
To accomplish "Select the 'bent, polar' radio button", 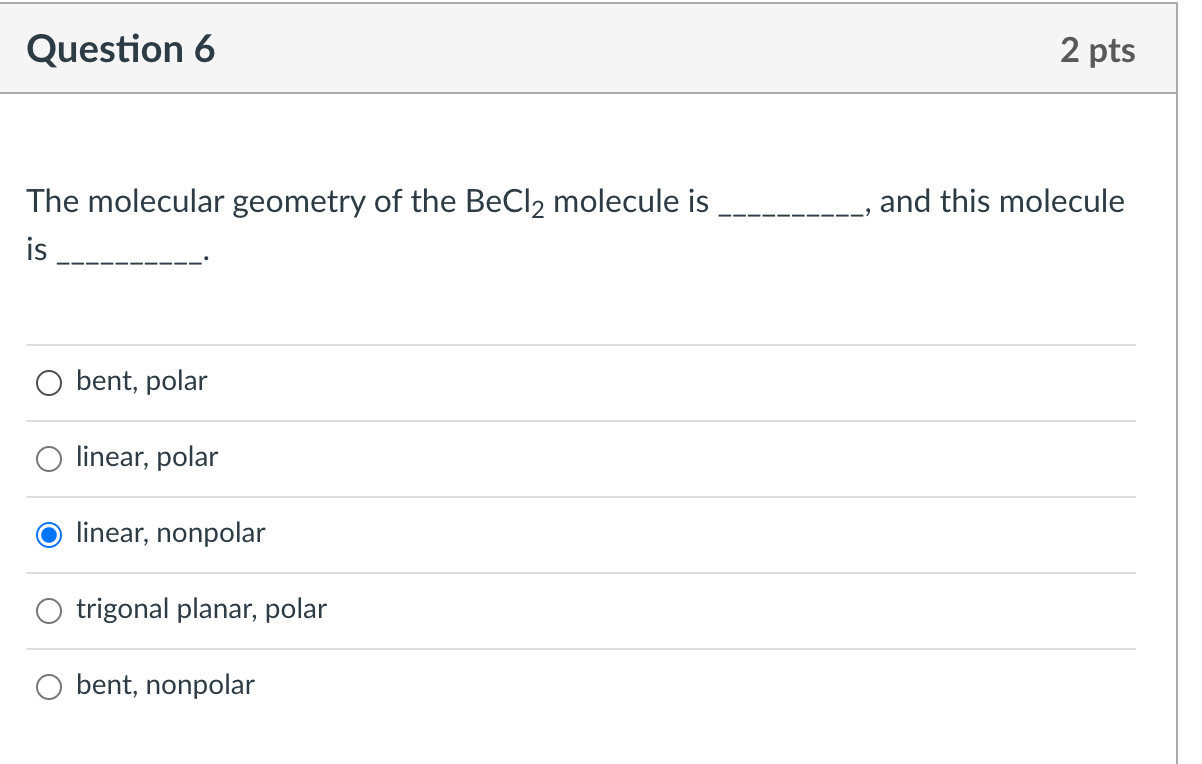I will click(48, 382).
